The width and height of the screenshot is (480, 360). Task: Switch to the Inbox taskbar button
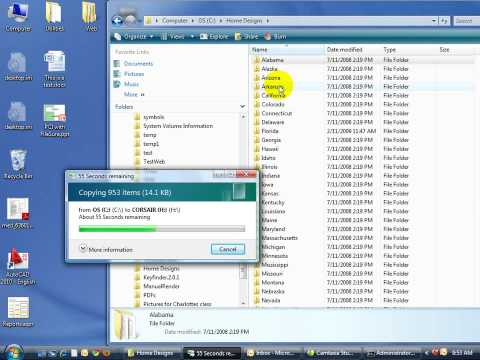(272, 353)
